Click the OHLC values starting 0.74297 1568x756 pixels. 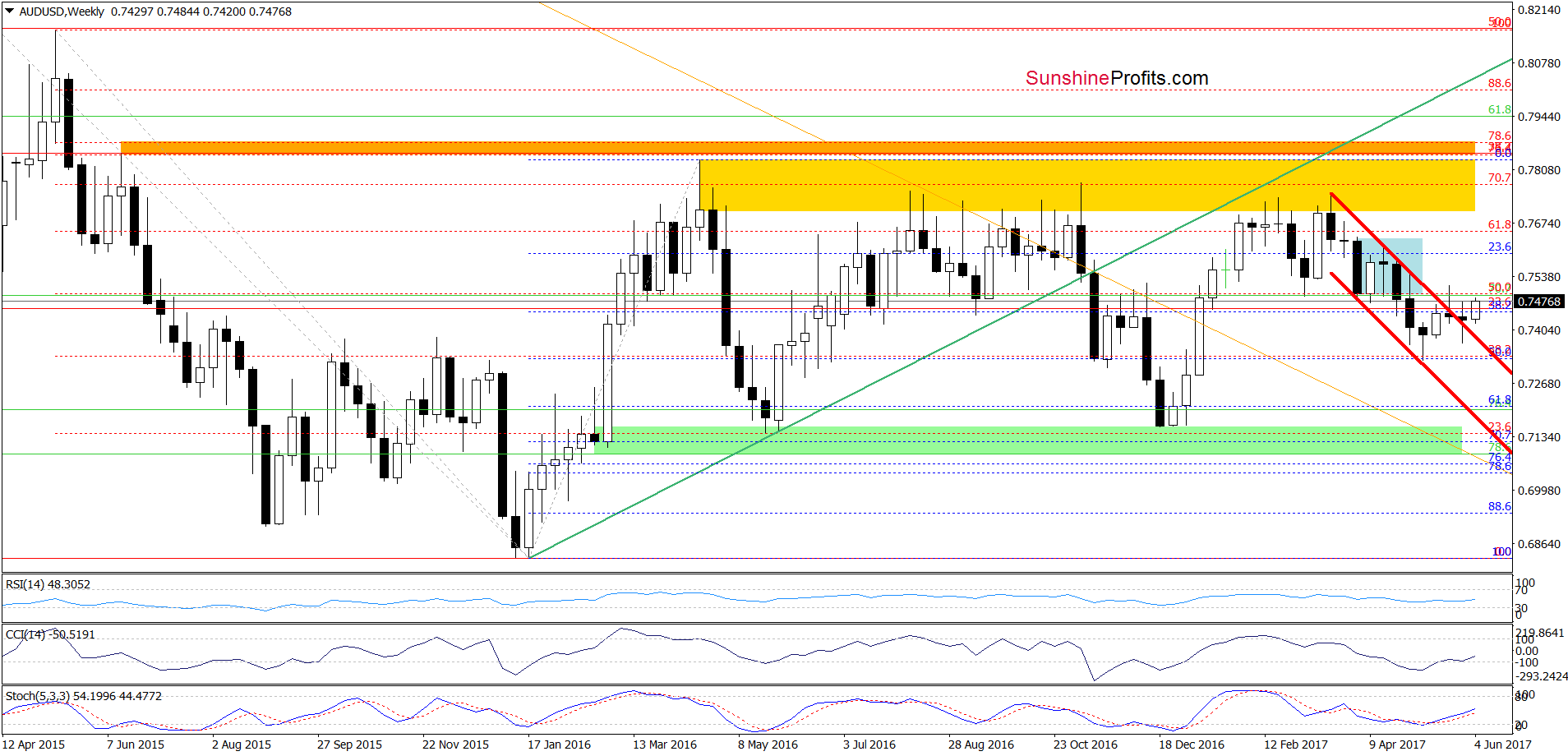(x=201, y=12)
